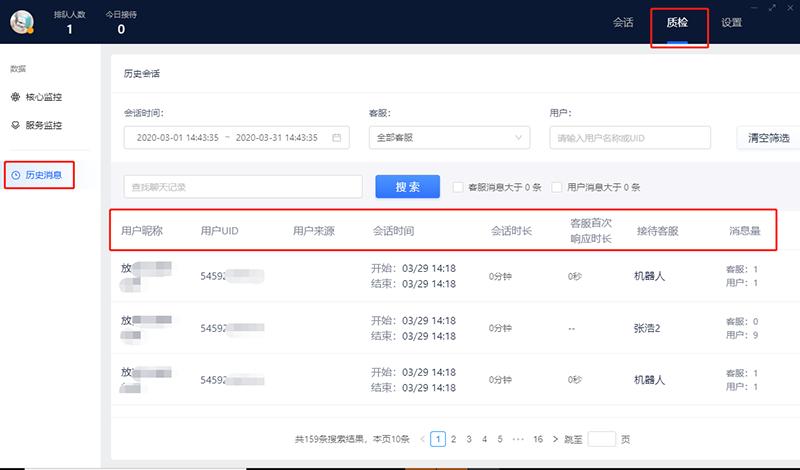
Task: Toggle 用户消息大于 0 条 checkbox
Action: 556,187
